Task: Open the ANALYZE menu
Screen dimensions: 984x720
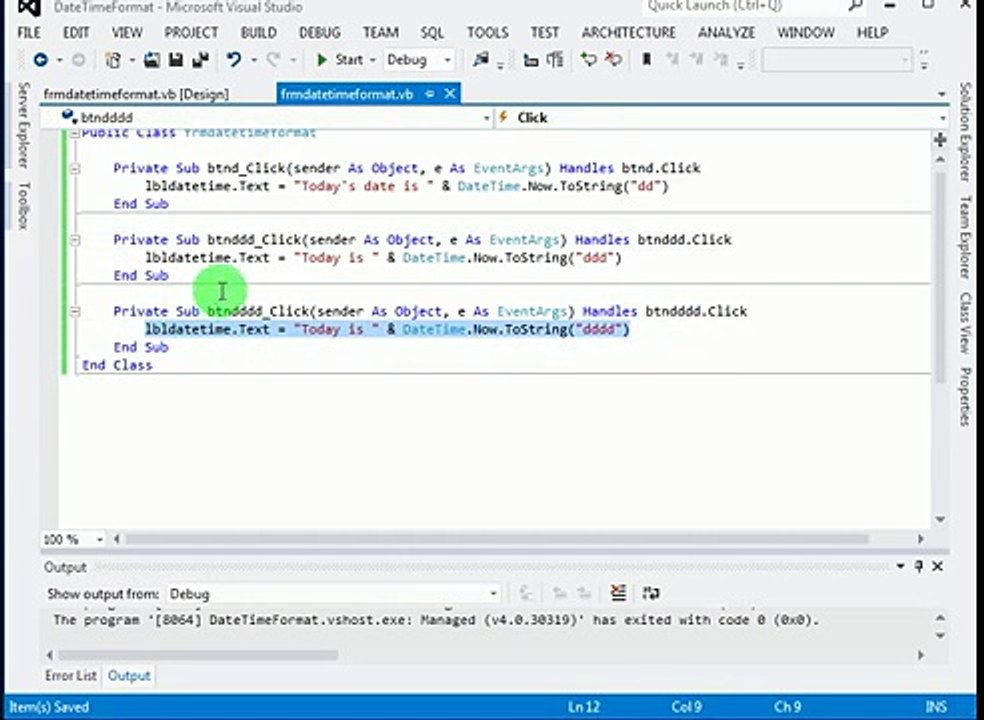Action: pyautogui.click(x=727, y=32)
